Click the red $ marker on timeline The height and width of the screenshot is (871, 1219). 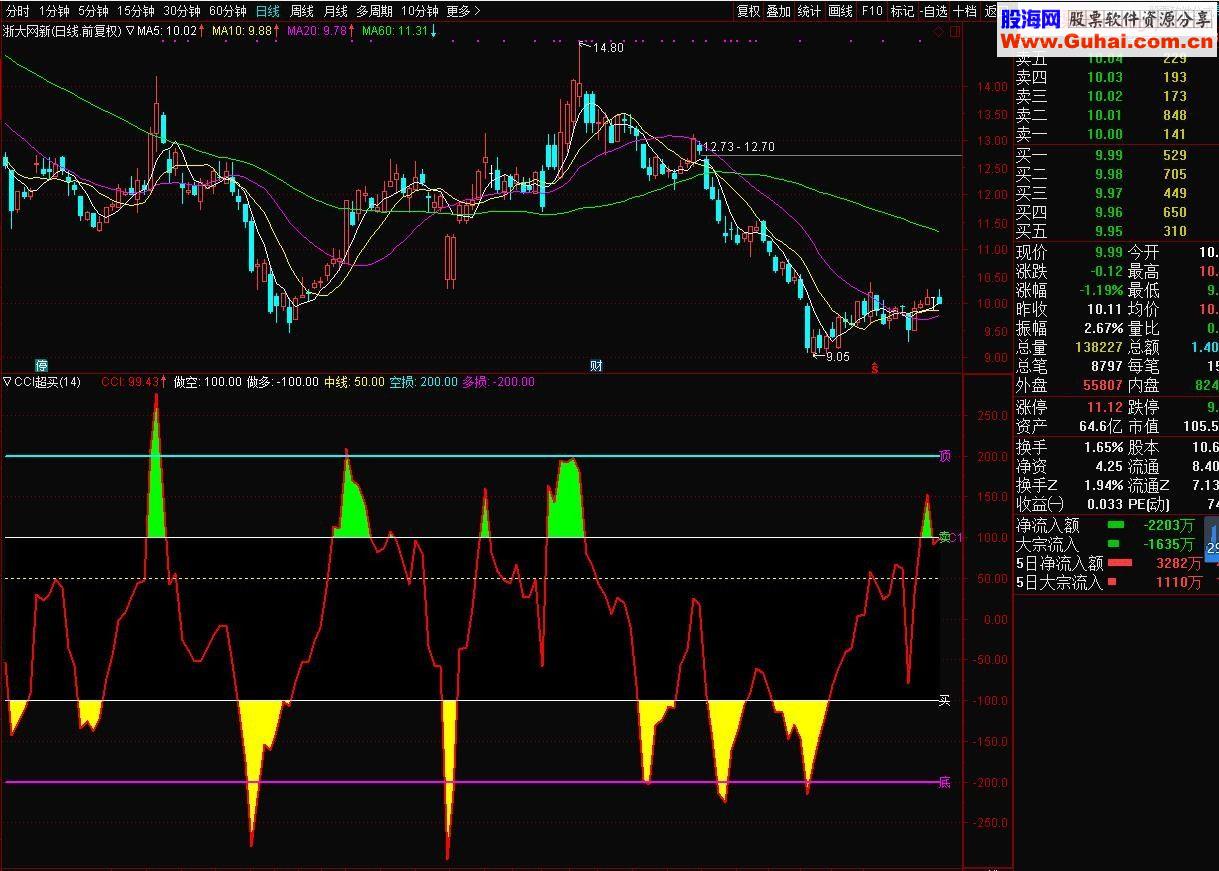875,367
